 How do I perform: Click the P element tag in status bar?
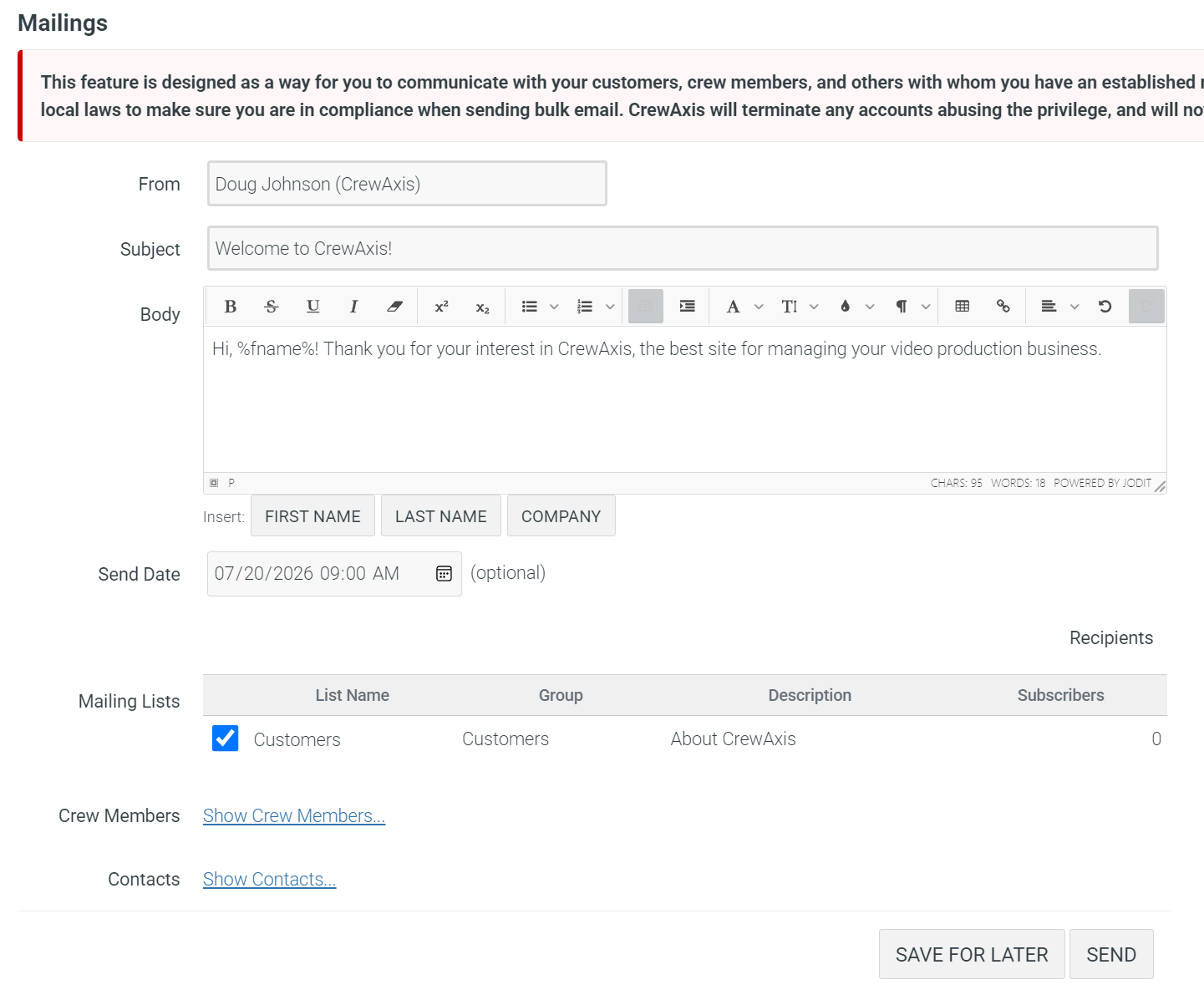pyautogui.click(x=231, y=483)
